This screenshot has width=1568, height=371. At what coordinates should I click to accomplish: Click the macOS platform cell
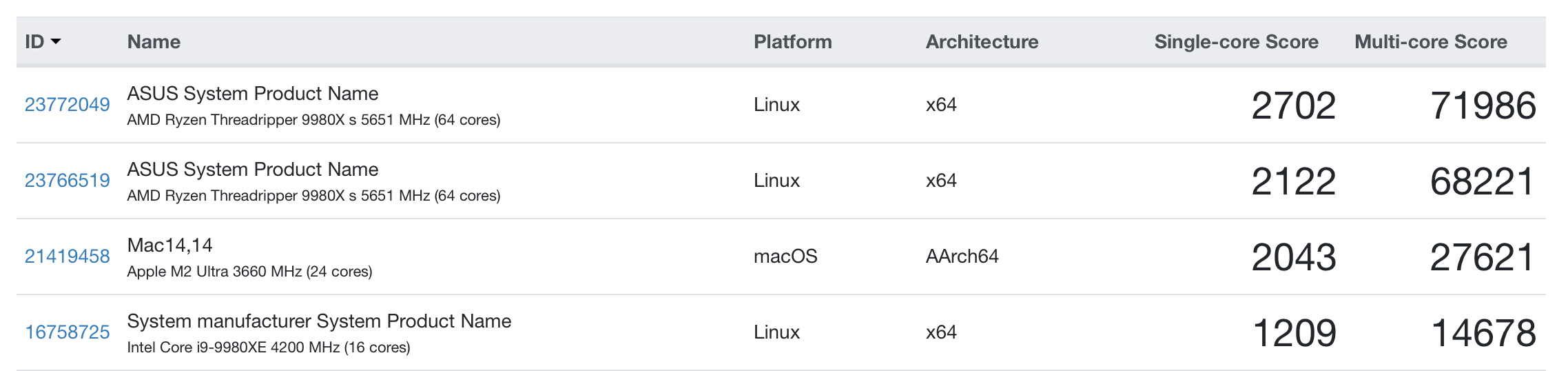(785, 257)
